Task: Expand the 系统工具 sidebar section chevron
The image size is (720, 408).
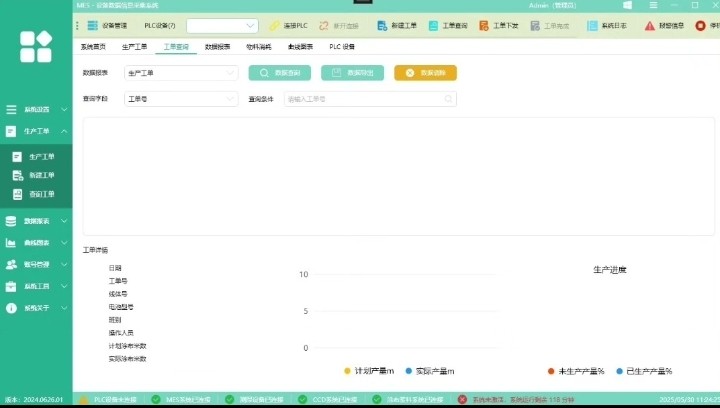Action: click(x=64, y=286)
